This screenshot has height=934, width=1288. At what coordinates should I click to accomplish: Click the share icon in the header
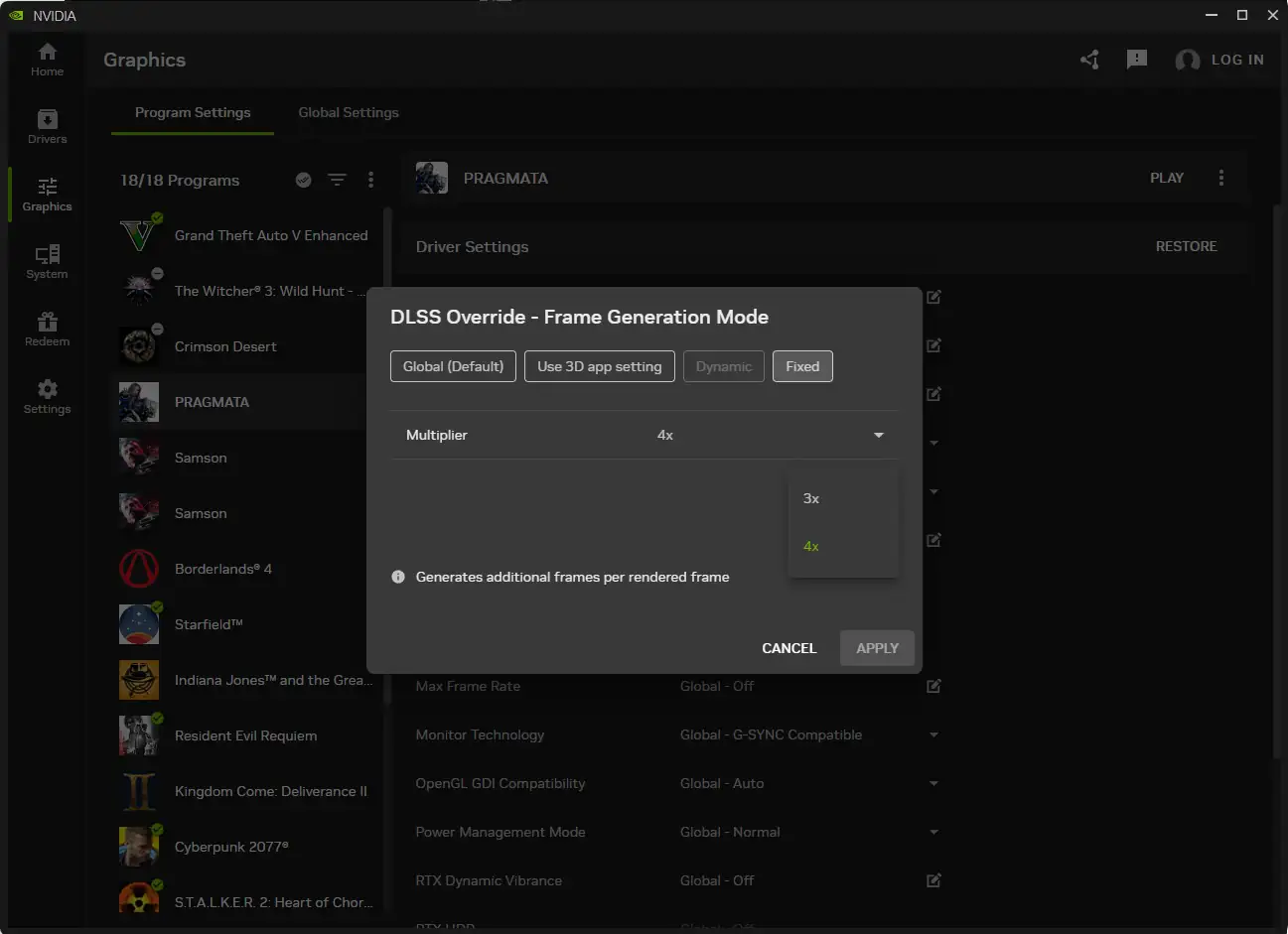tap(1089, 60)
